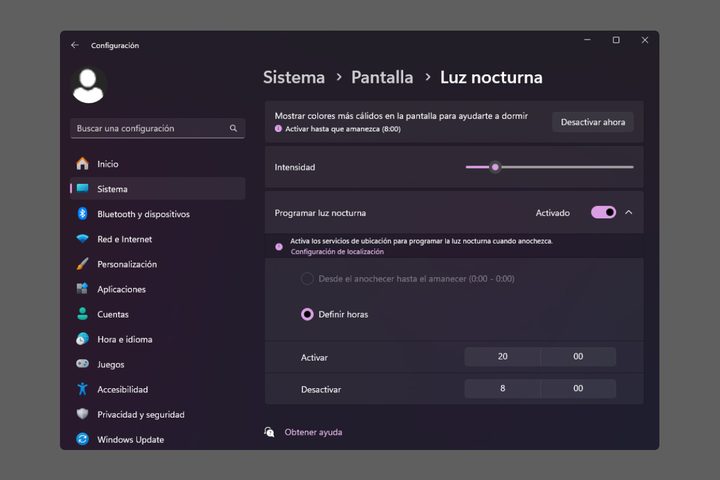Open Windows Update from sidebar

click(x=158, y=439)
